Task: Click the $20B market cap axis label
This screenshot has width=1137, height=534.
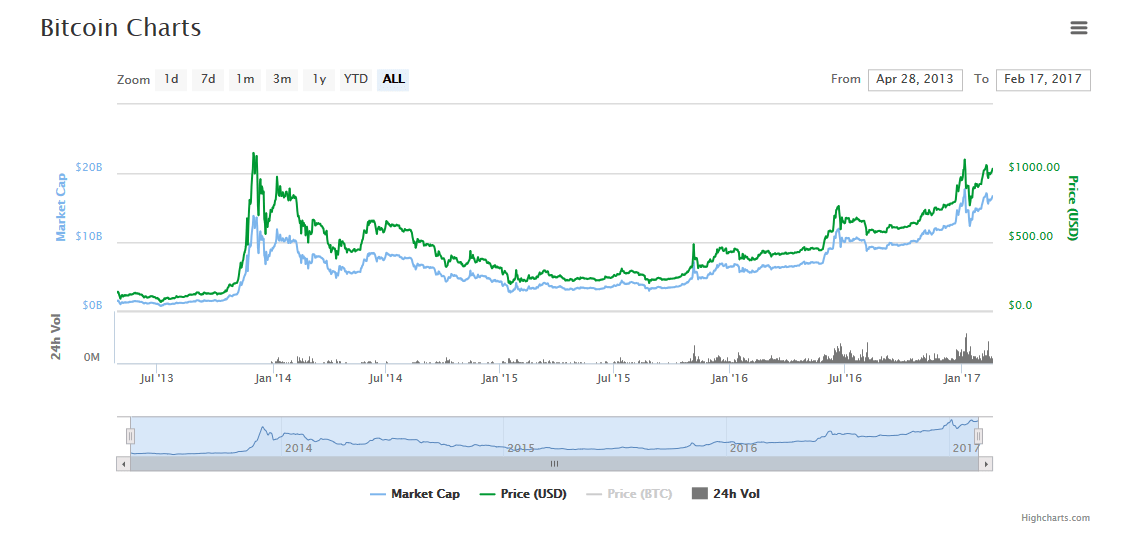Action: [x=89, y=167]
